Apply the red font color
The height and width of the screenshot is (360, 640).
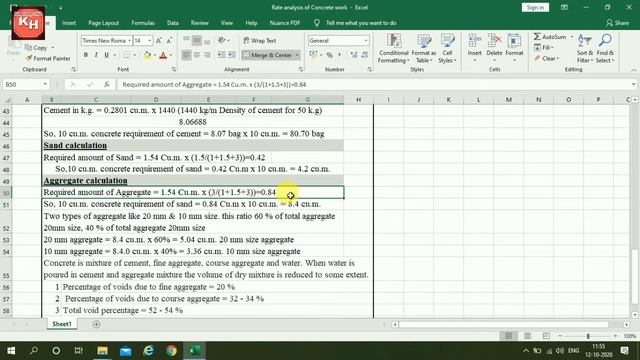163,55
